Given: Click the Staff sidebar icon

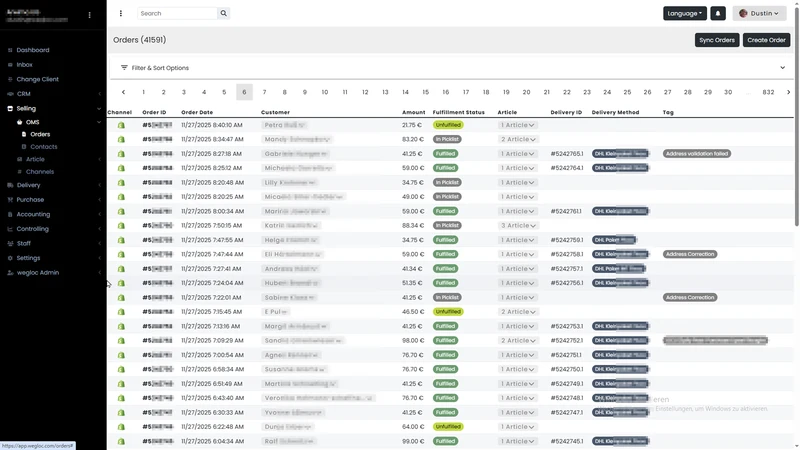Looking at the screenshot, I should click(x=10, y=243).
